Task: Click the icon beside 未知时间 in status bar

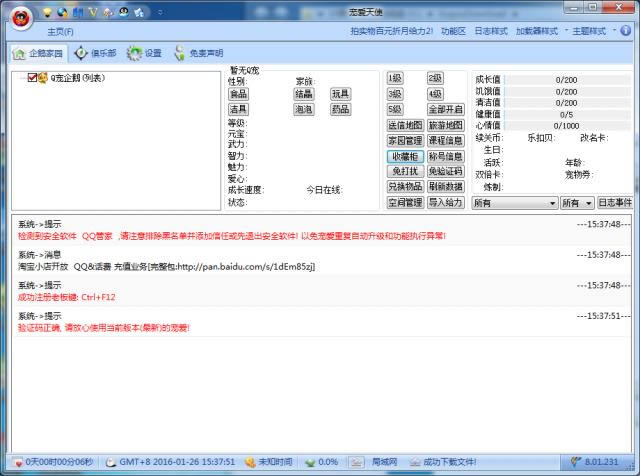Action: 250,463
